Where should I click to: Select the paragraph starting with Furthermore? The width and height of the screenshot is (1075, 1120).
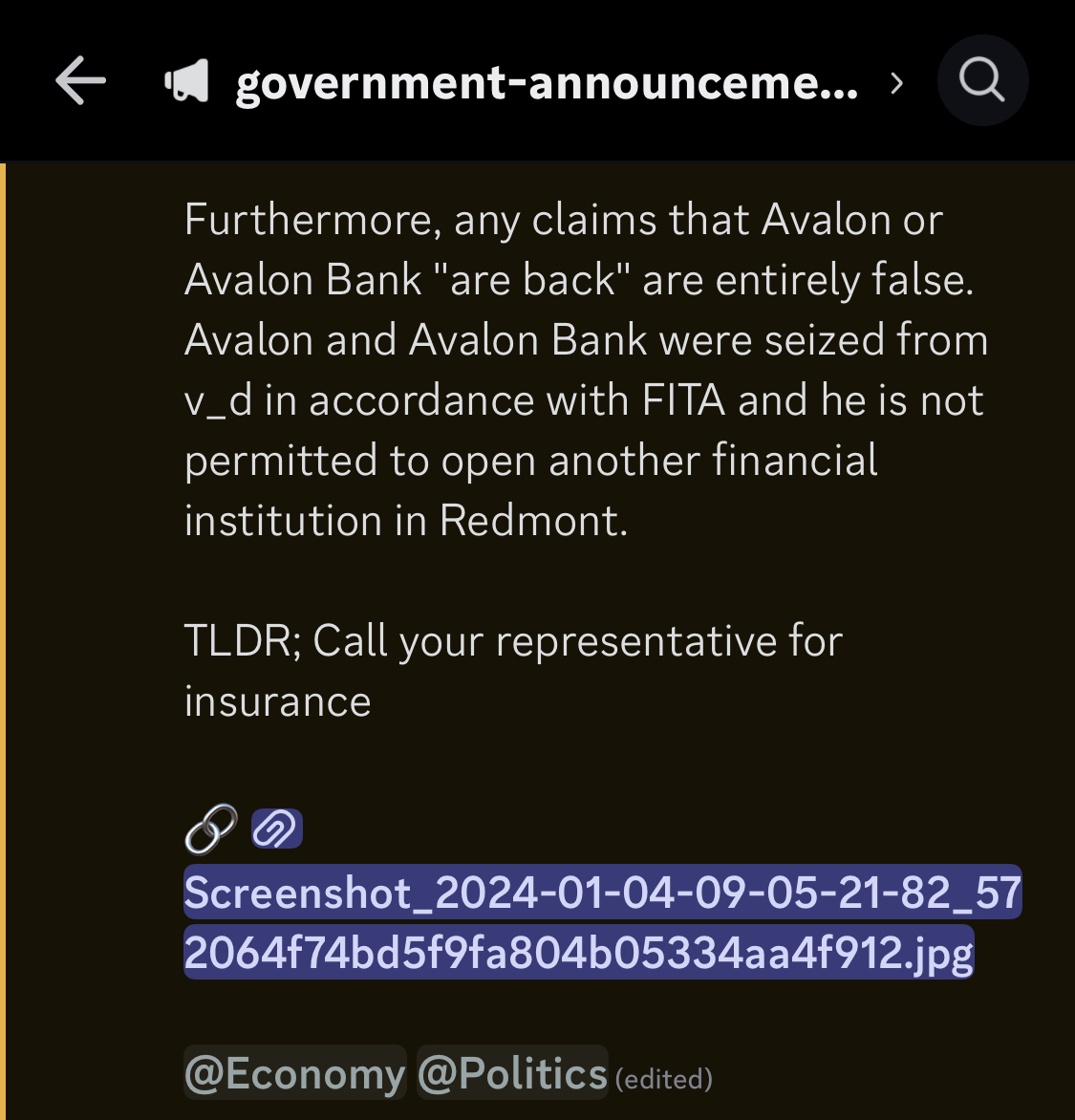(x=586, y=369)
